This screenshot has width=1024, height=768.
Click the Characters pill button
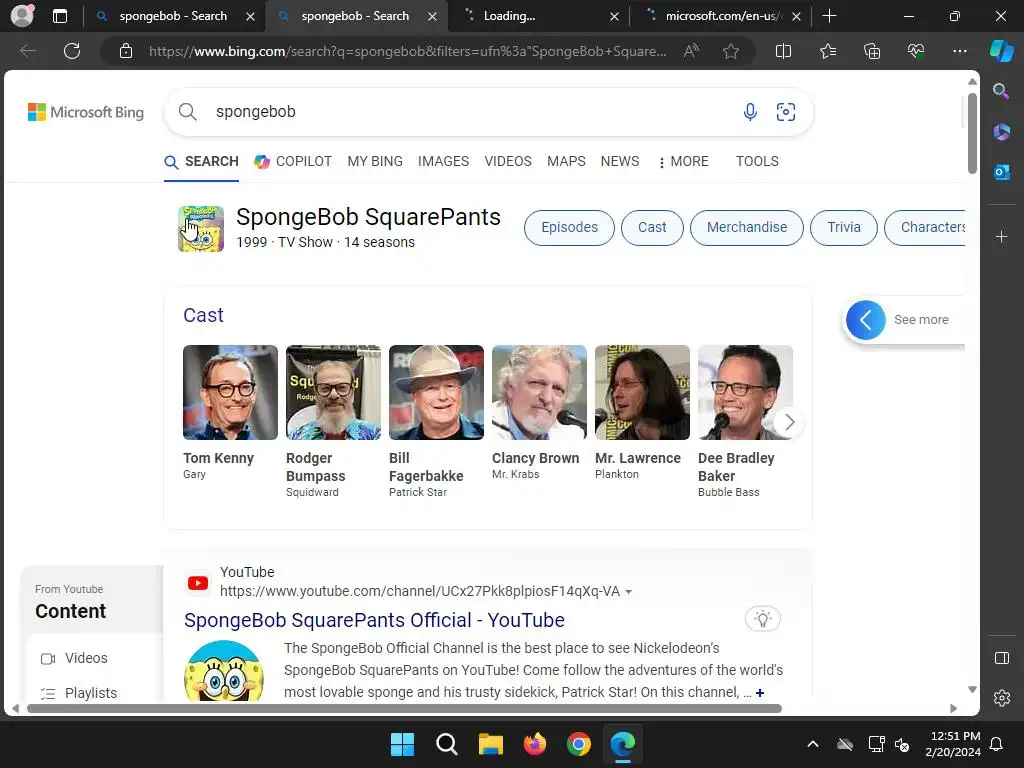(925, 228)
